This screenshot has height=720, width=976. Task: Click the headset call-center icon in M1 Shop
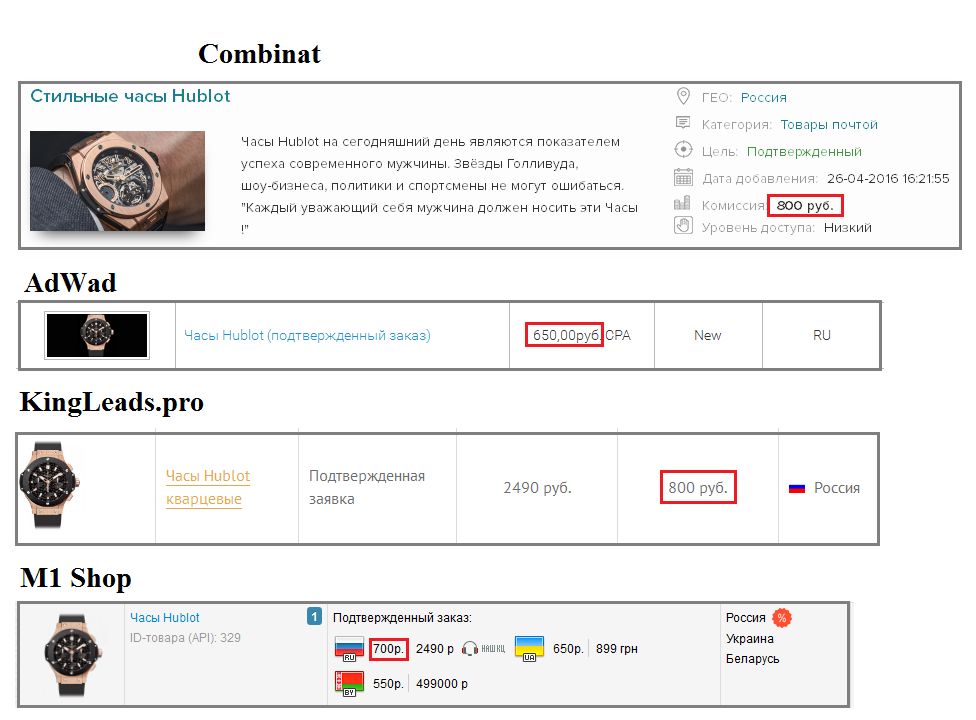point(471,648)
